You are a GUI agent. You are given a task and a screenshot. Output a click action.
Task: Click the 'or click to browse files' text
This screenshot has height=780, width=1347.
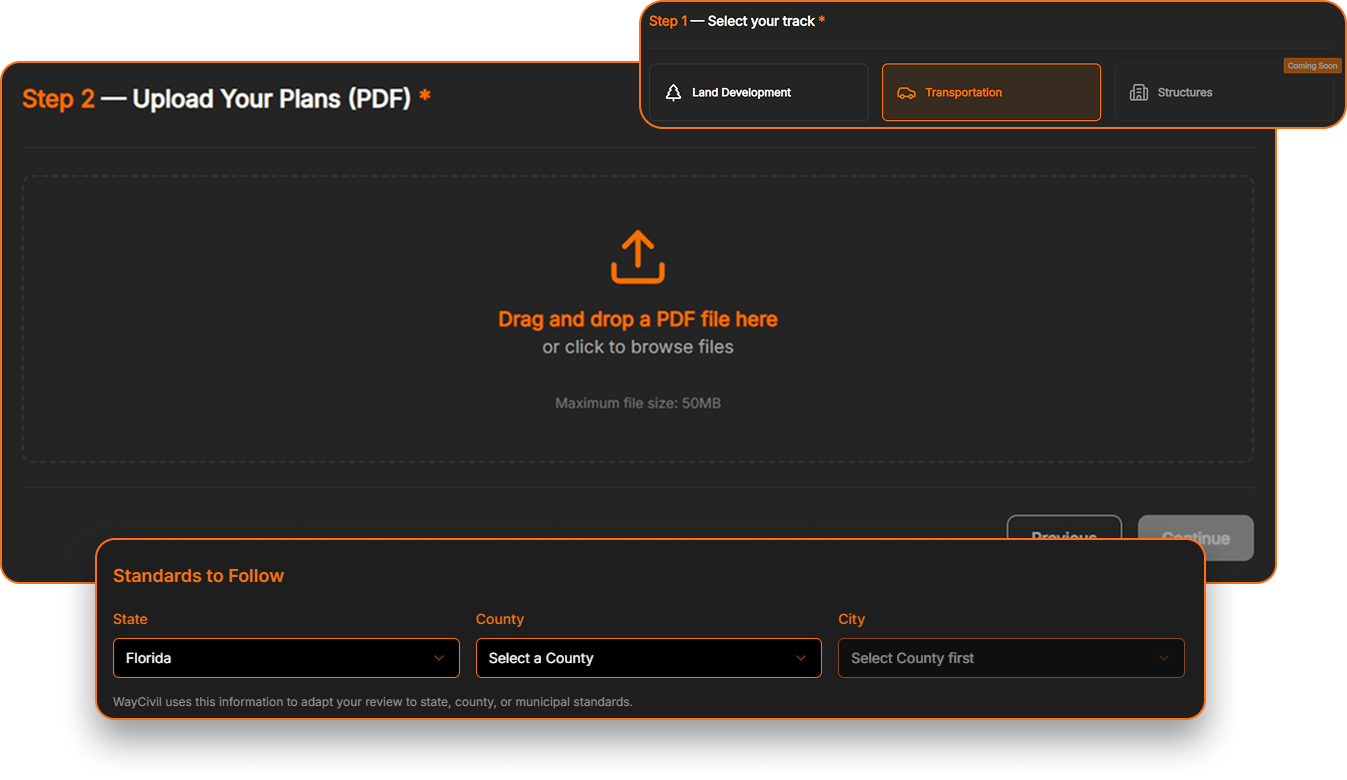point(638,347)
